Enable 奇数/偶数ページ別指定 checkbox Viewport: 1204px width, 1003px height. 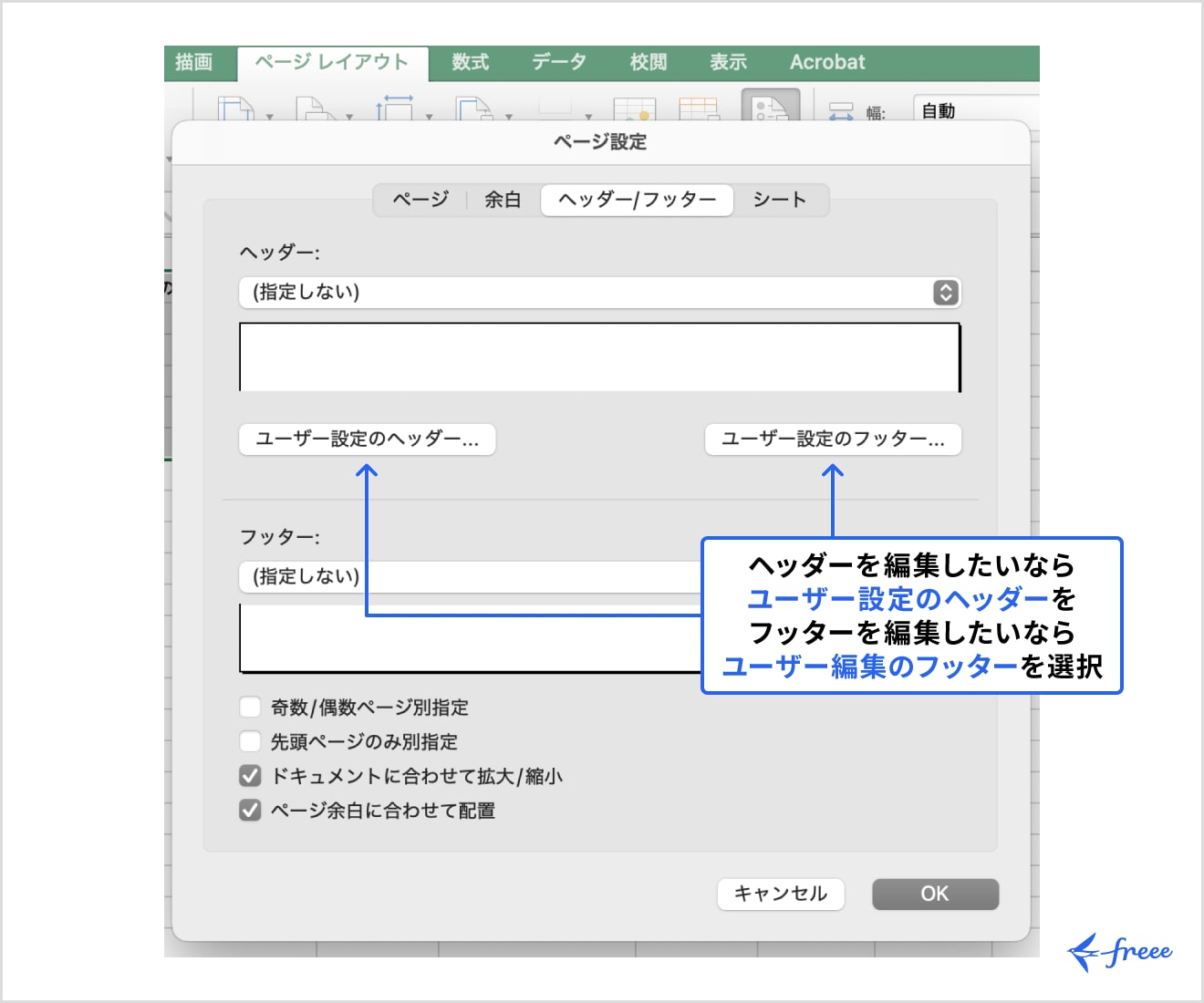click(250, 705)
